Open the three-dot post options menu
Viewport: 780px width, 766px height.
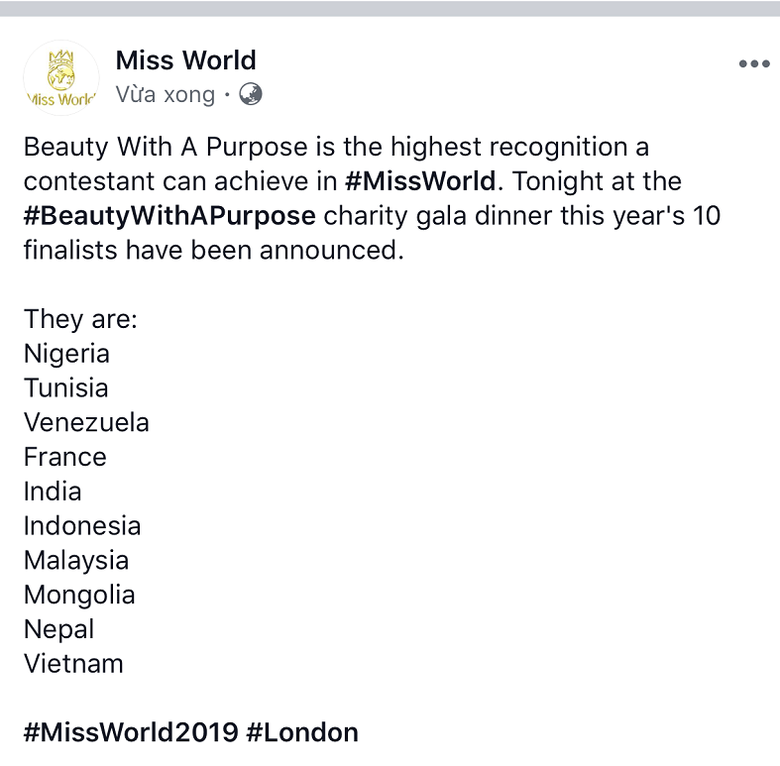tap(754, 64)
